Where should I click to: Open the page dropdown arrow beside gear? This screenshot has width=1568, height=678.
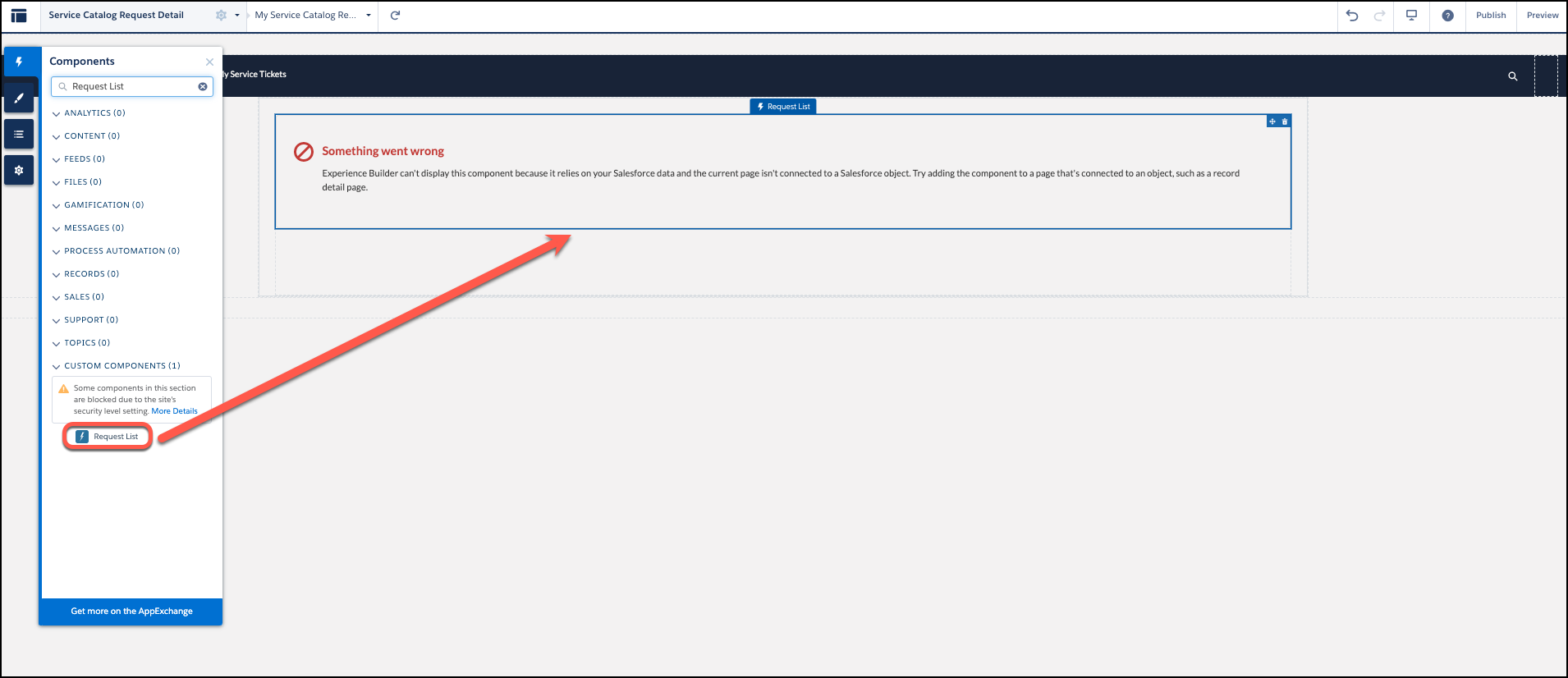(237, 16)
